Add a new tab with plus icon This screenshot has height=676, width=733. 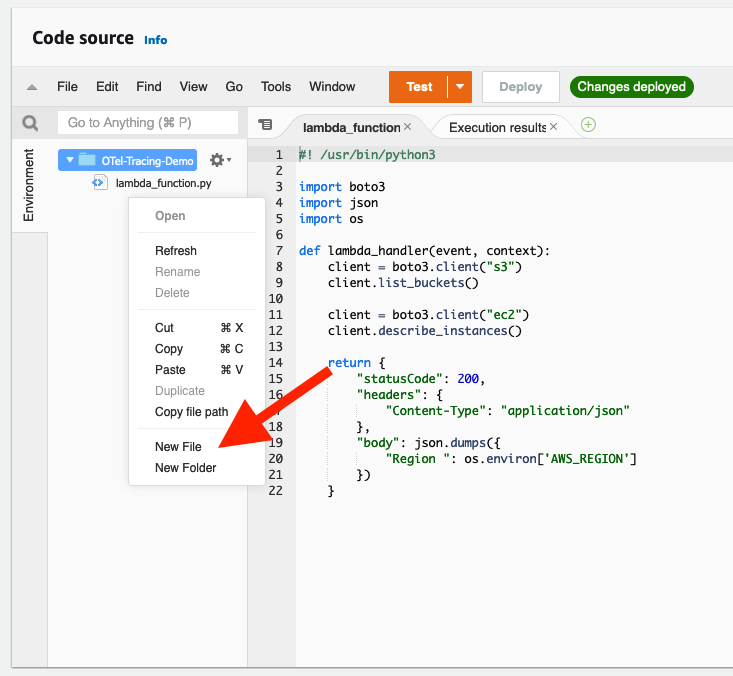pyautogui.click(x=588, y=125)
